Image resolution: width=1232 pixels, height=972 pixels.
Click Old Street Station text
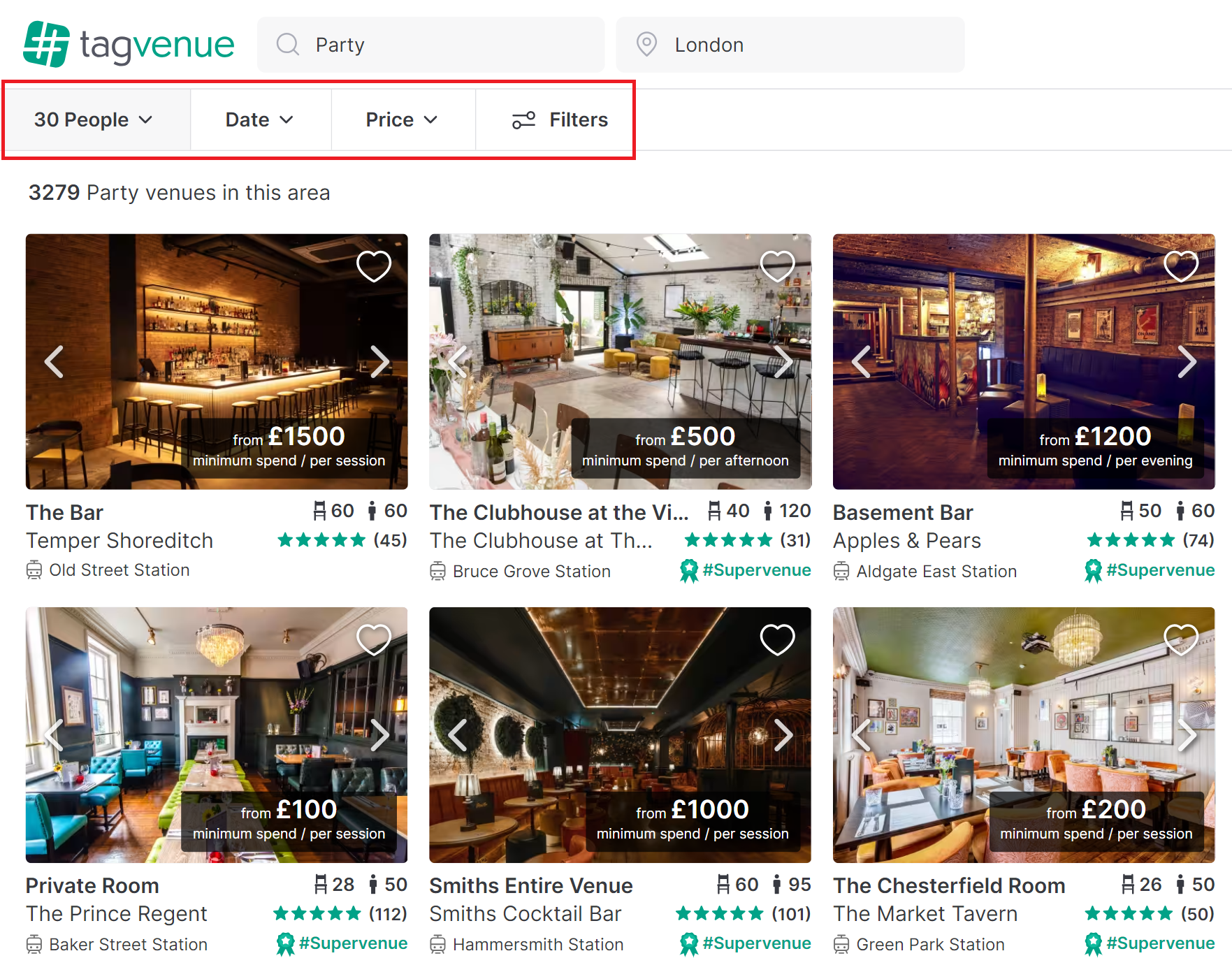(119, 570)
